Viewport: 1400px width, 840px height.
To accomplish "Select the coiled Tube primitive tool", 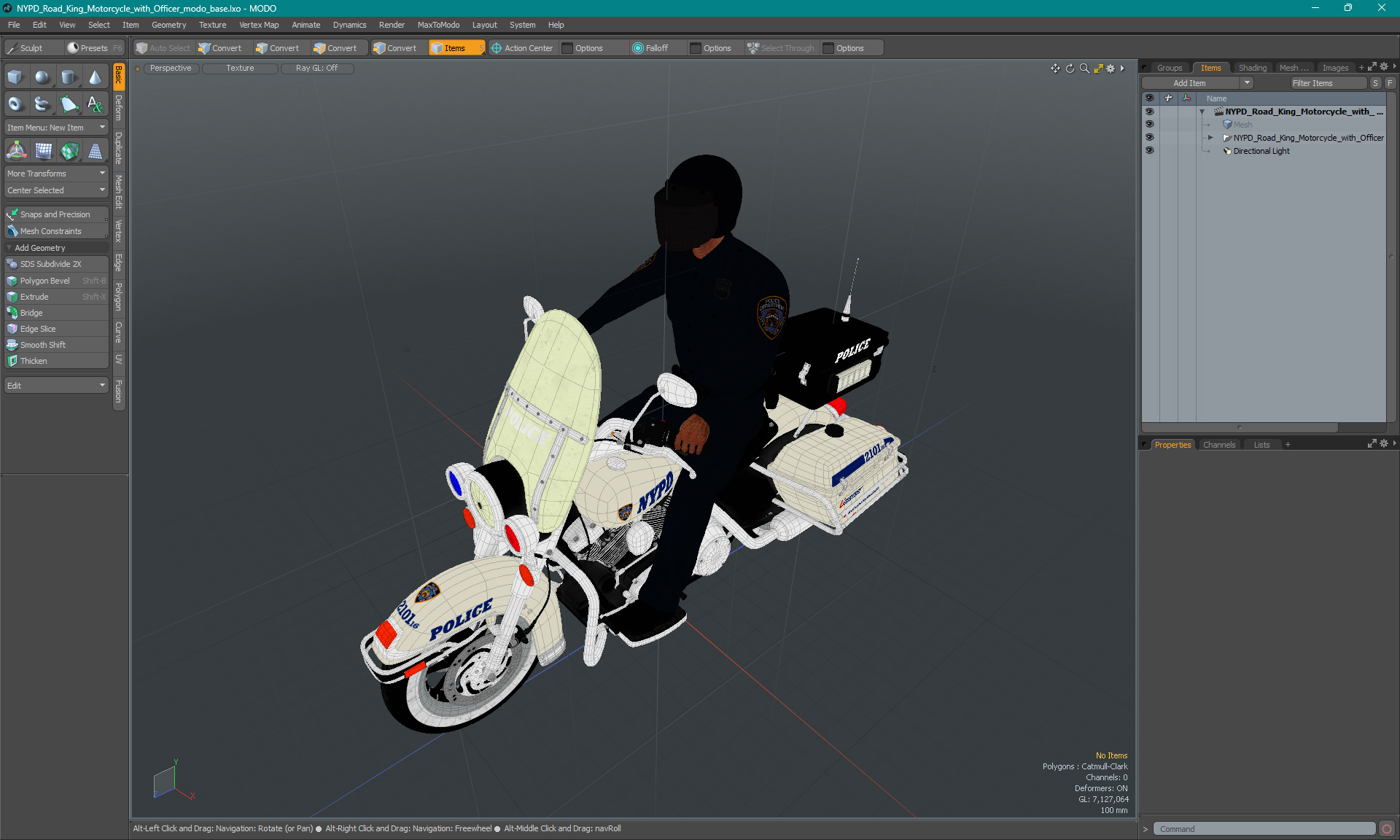I will coord(42,104).
